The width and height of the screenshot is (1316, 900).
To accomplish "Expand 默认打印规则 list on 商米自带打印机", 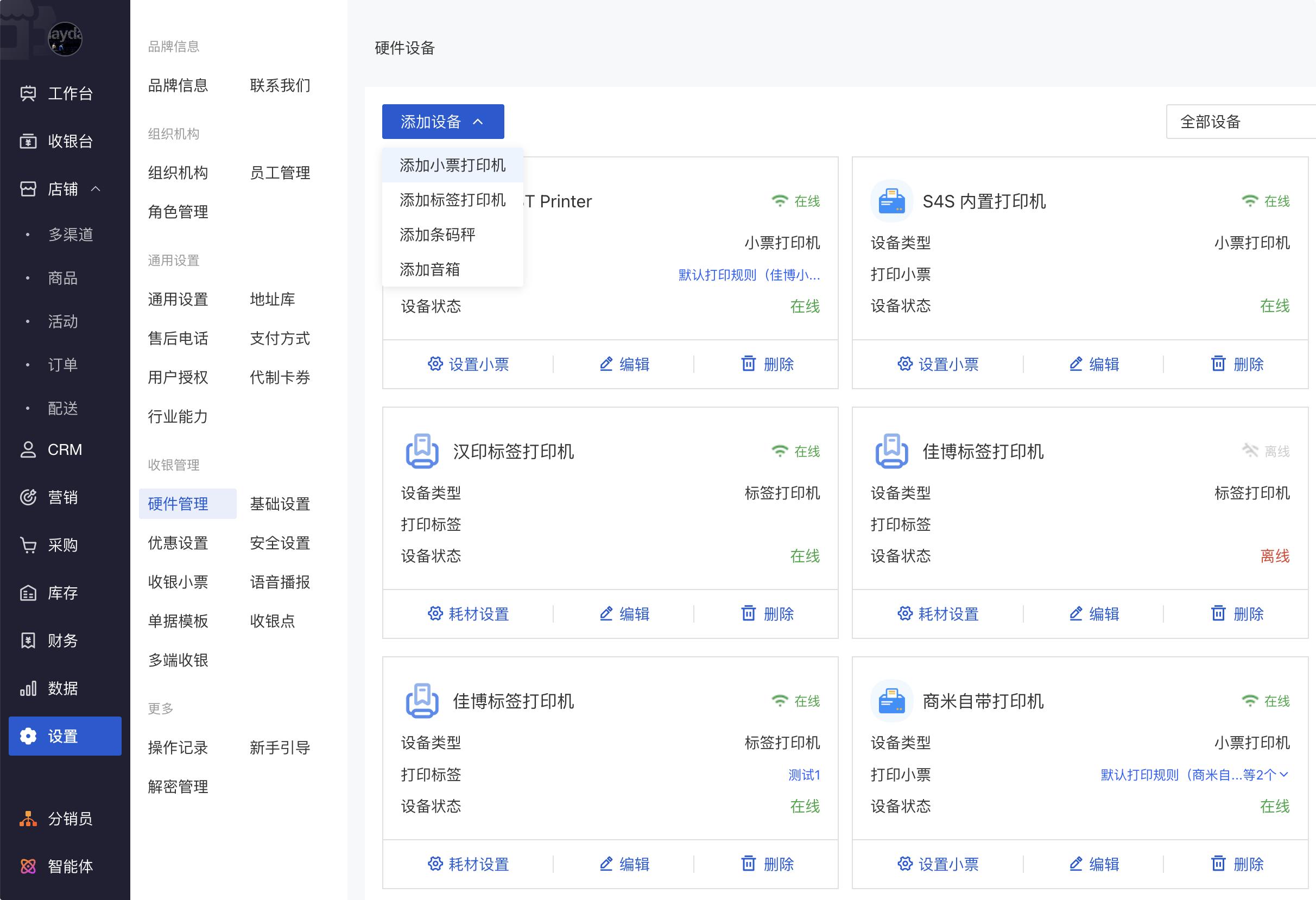I will coord(1283,775).
